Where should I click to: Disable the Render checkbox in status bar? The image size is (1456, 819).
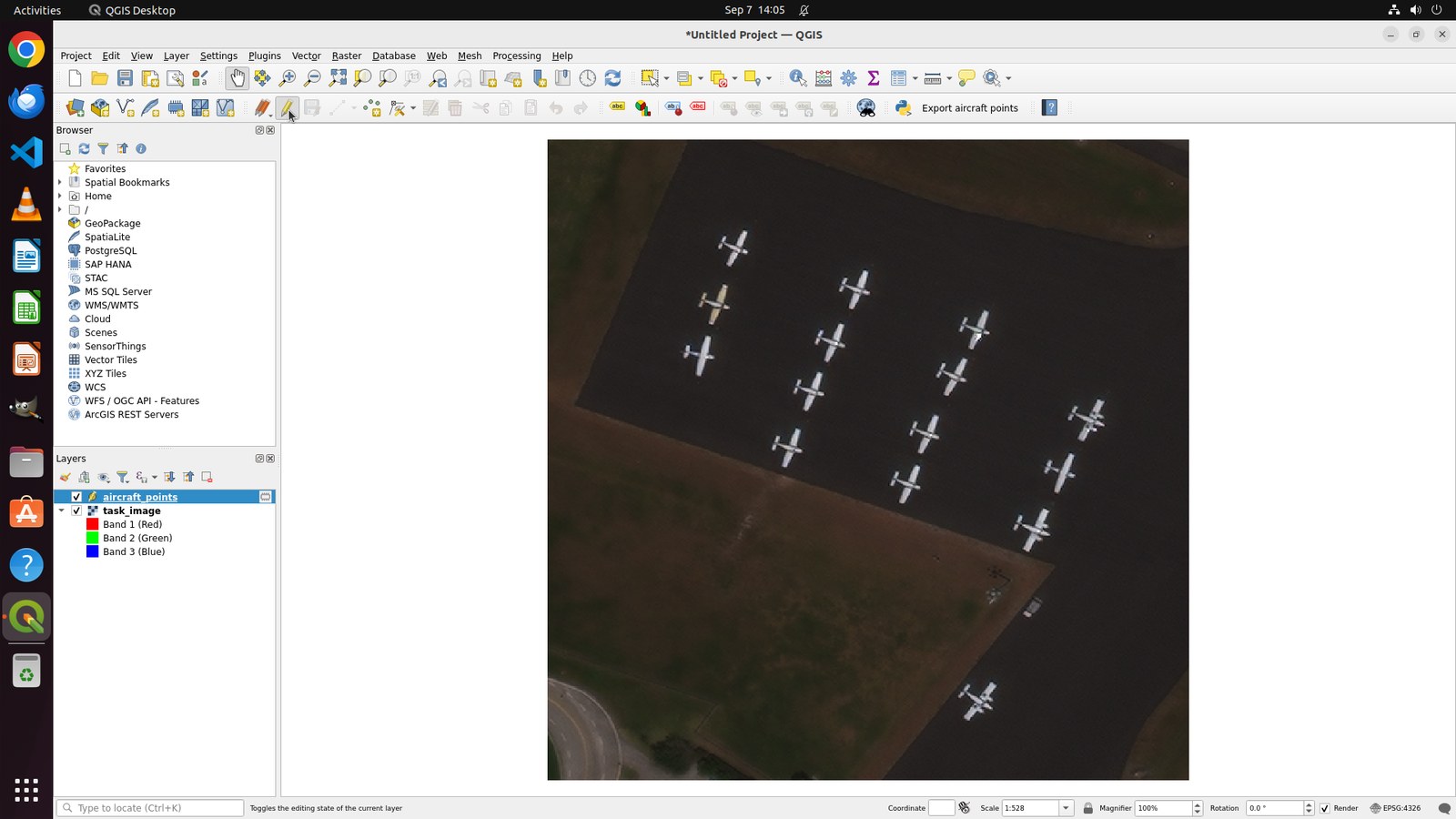click(x=1325, y=808)
